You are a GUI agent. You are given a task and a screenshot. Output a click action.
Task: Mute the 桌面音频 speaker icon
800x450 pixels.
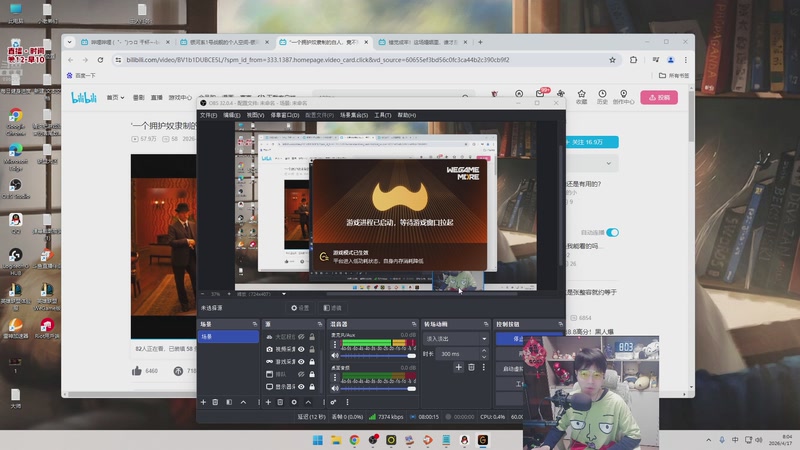pyautogui.click(x=335, y=388)
